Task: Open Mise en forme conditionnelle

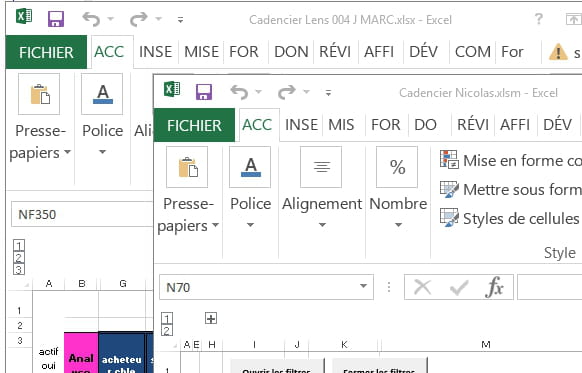Action: point(510,160)
